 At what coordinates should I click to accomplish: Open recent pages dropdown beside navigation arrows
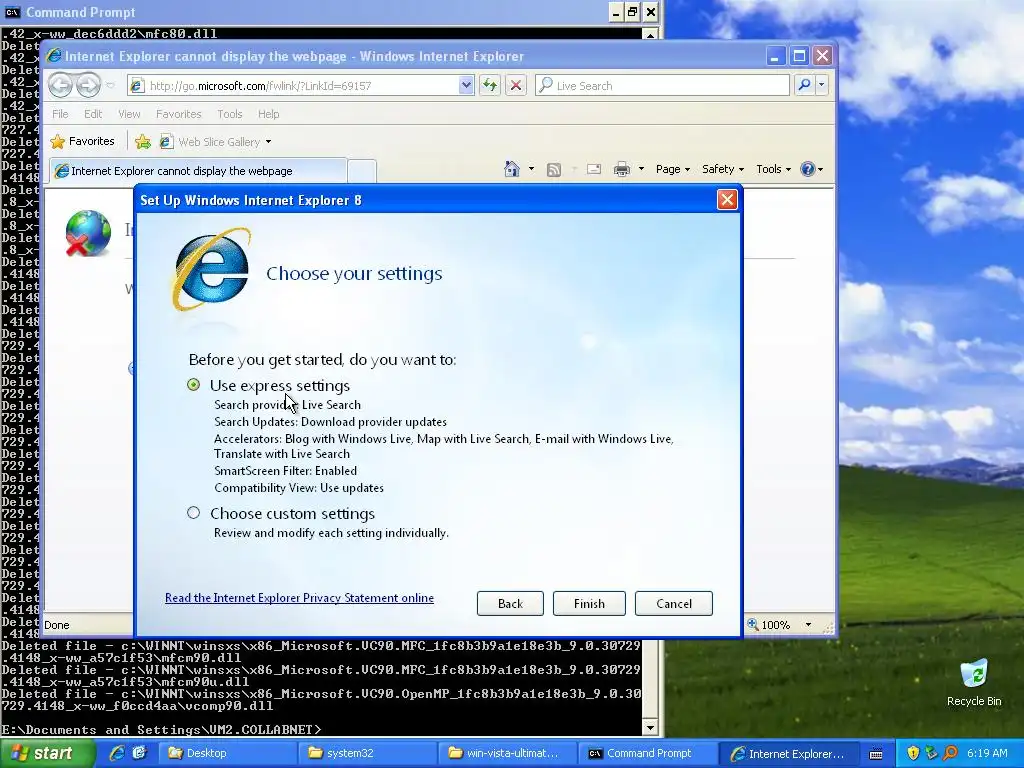click(x=110, y=86)
